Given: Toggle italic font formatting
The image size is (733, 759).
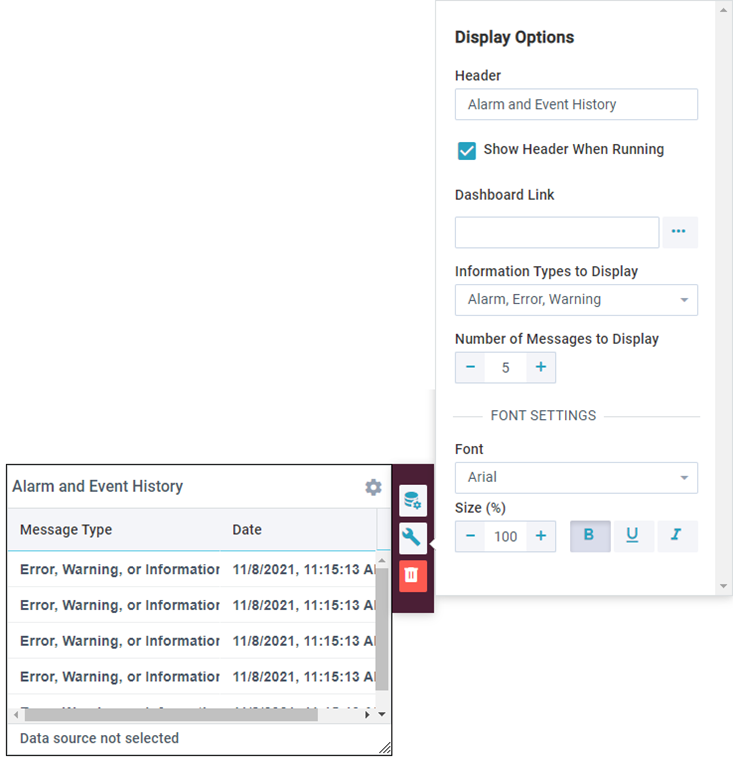Looking at the screenshot, I should pyautogui.click(x=677, y=536).
